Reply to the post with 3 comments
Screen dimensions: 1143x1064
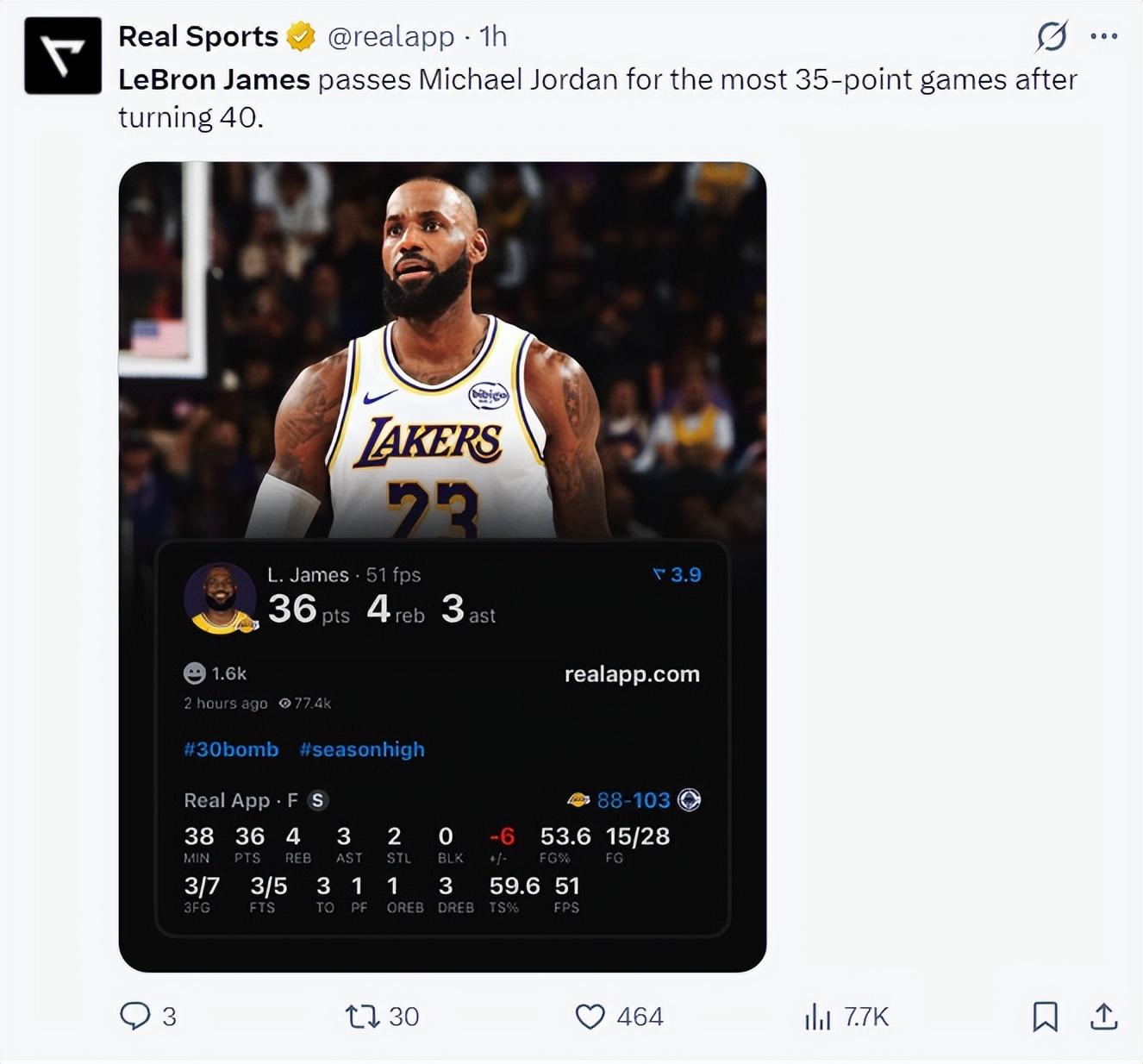(136, 1016)
